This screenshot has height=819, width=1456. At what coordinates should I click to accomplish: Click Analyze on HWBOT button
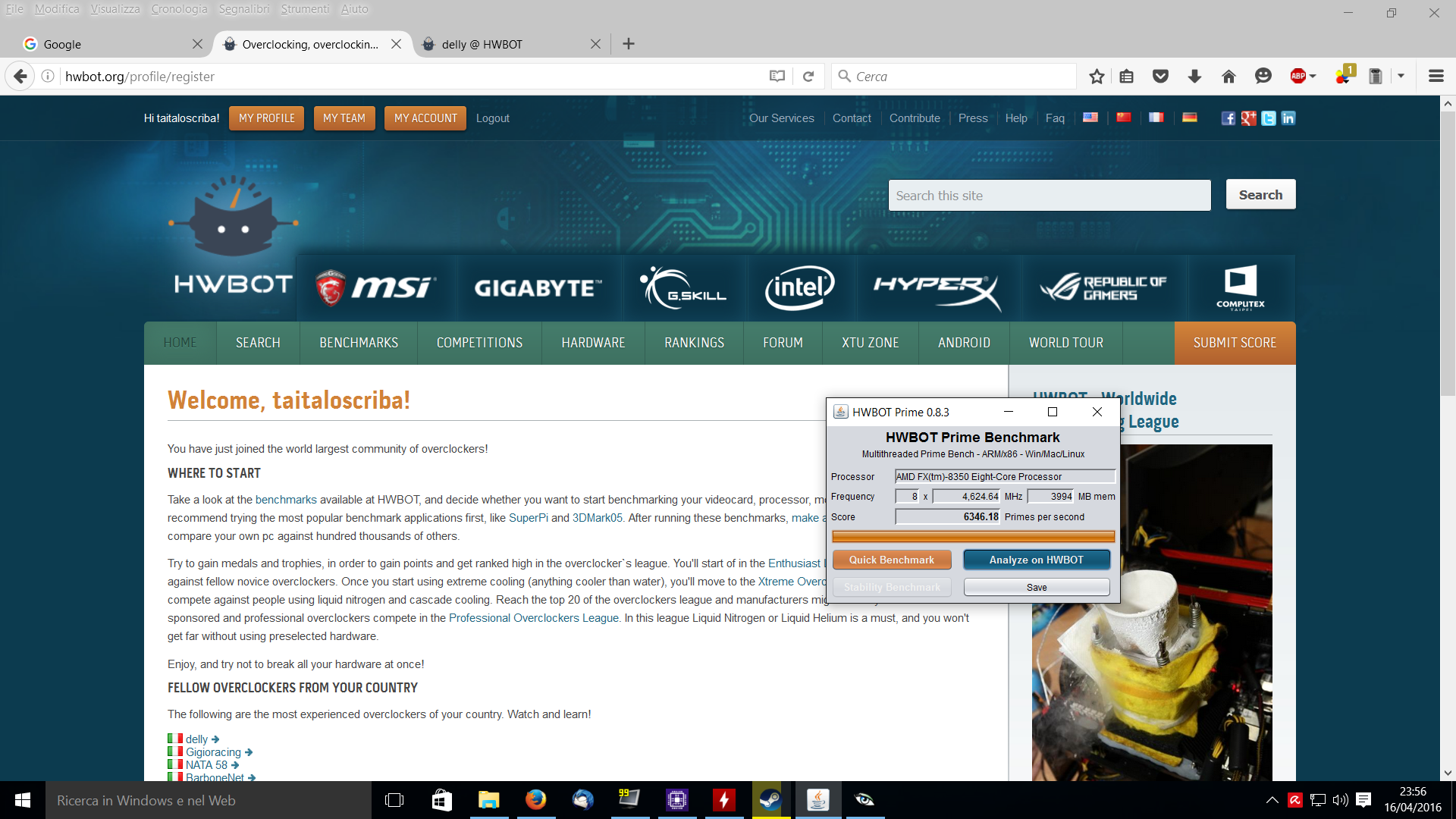coord(1037,560)
